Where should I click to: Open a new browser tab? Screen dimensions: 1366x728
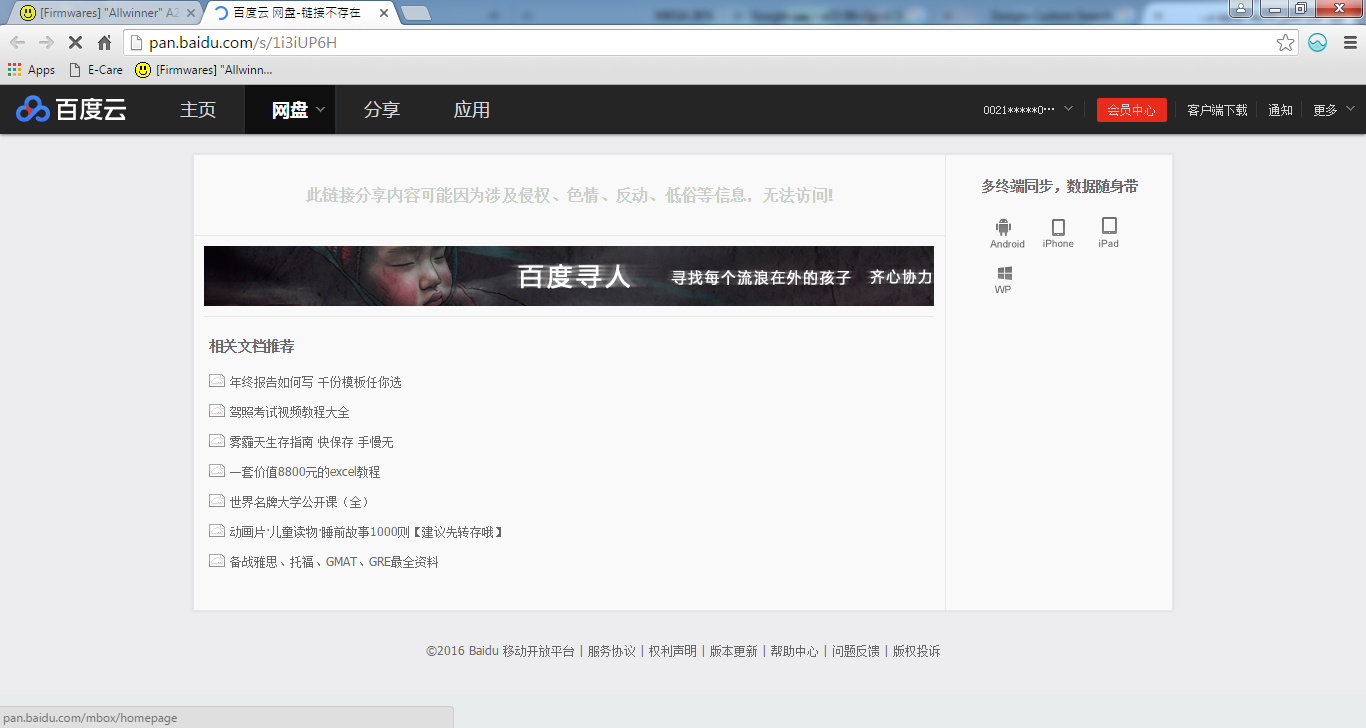point(416,13)
